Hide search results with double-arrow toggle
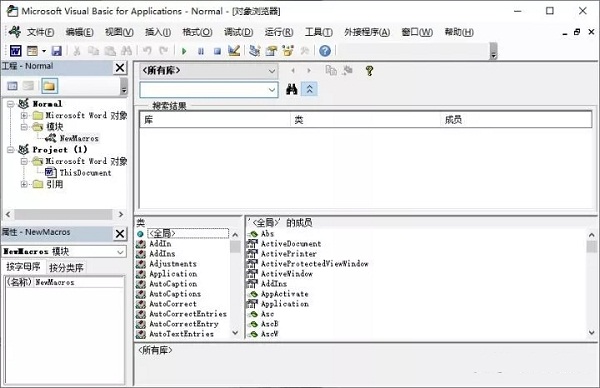 click(x=310, y=90)
